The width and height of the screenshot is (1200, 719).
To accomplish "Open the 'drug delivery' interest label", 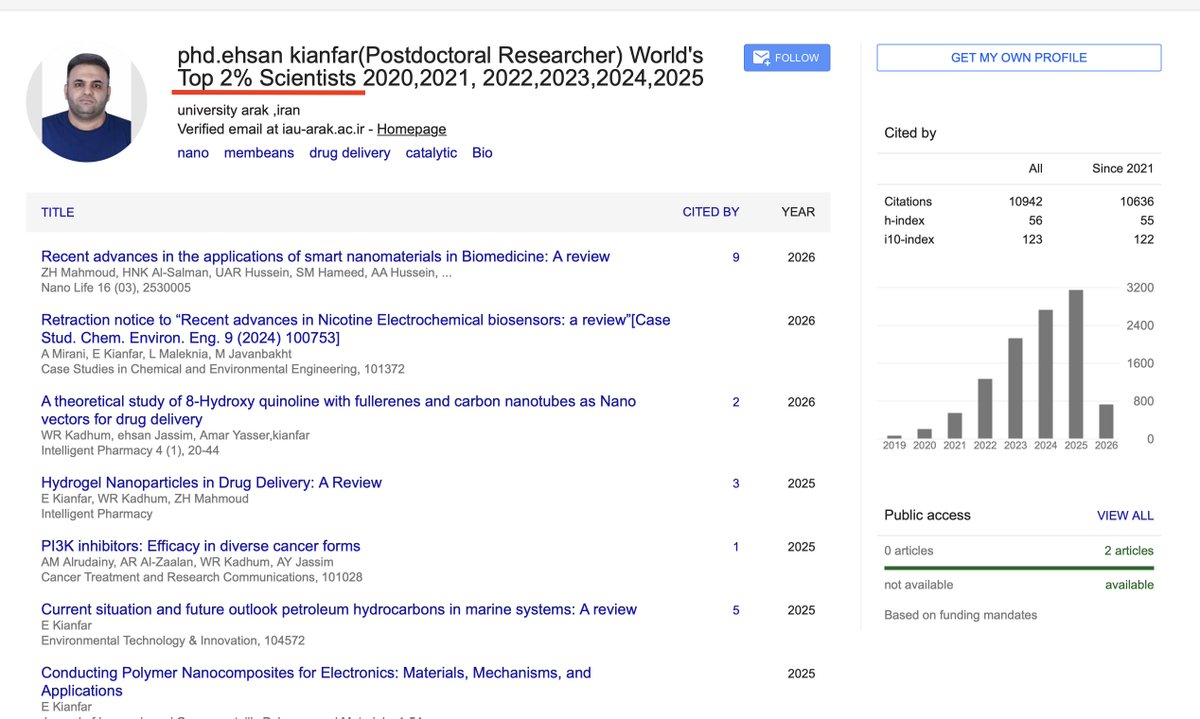I will click(x=349, y=152).
